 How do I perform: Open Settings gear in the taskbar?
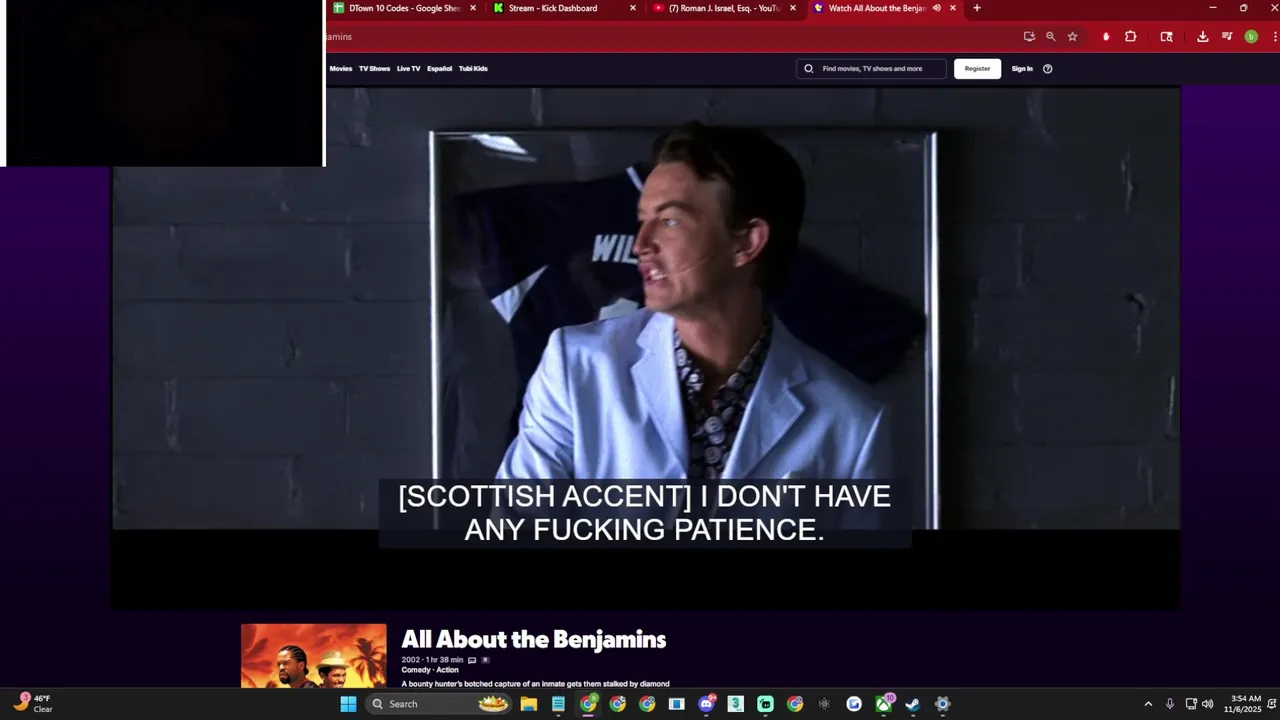pos(942,704)
